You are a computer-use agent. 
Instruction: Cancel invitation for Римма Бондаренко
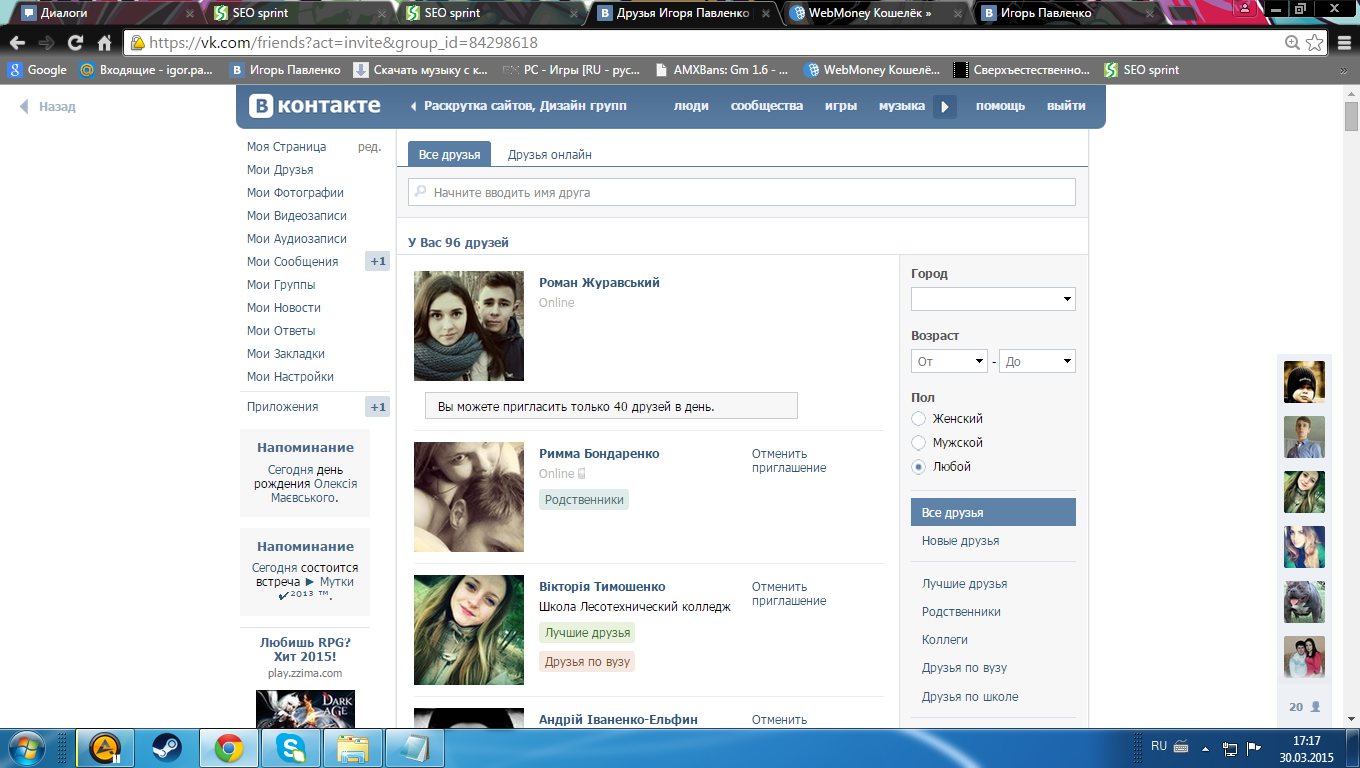pos(789,461)
